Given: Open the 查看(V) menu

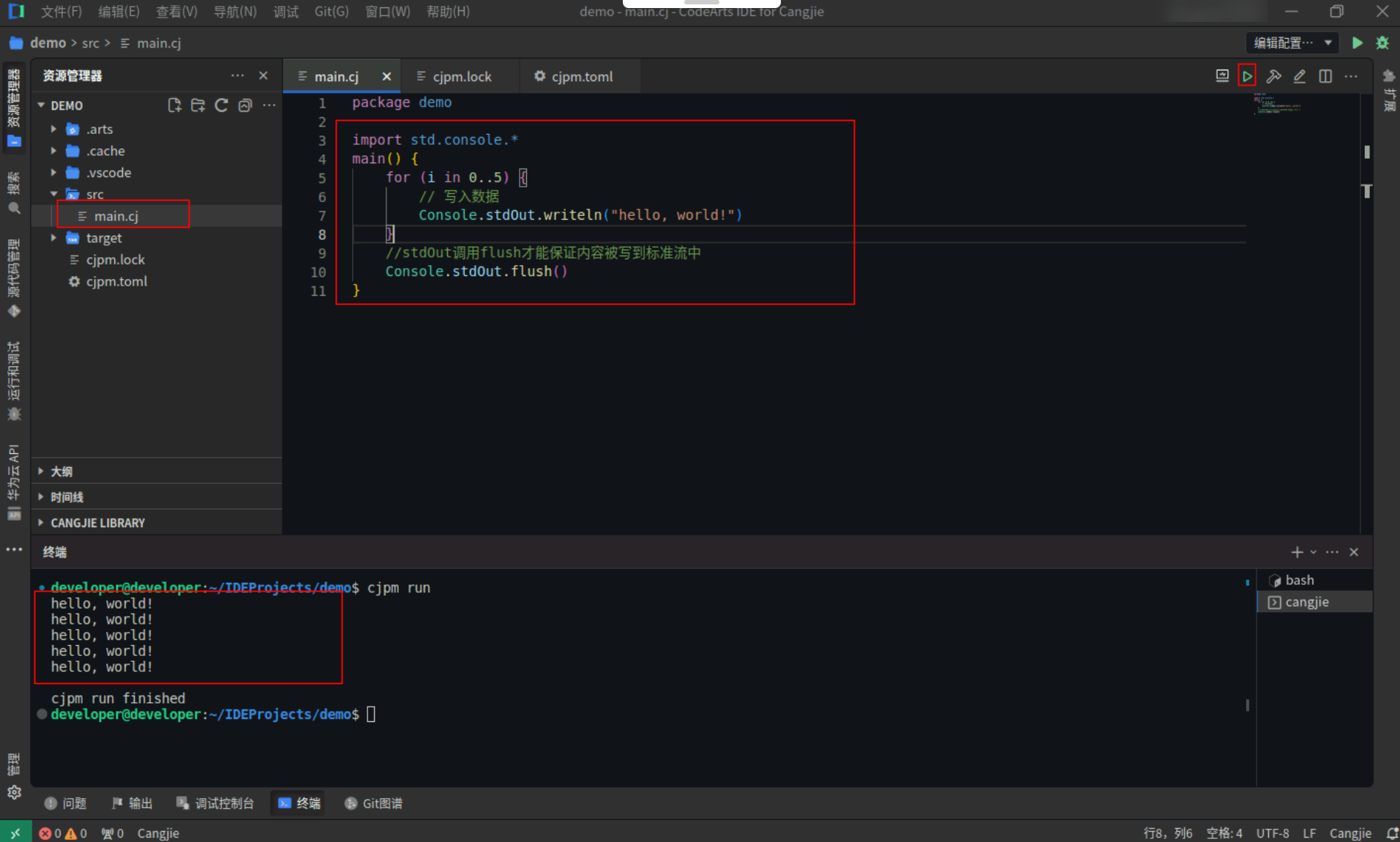Looking at the screenshot, I should 176,12.
